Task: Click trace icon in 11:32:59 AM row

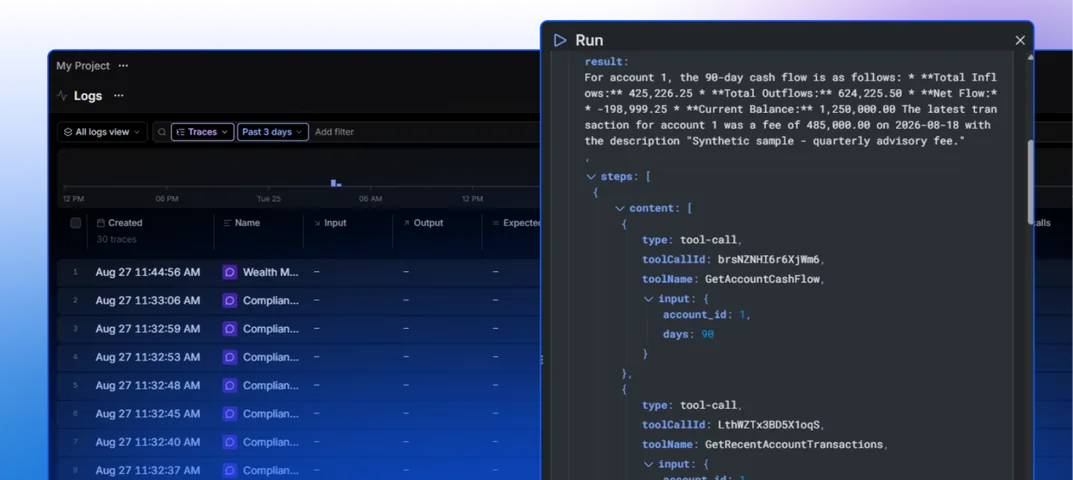Action: 230,329
